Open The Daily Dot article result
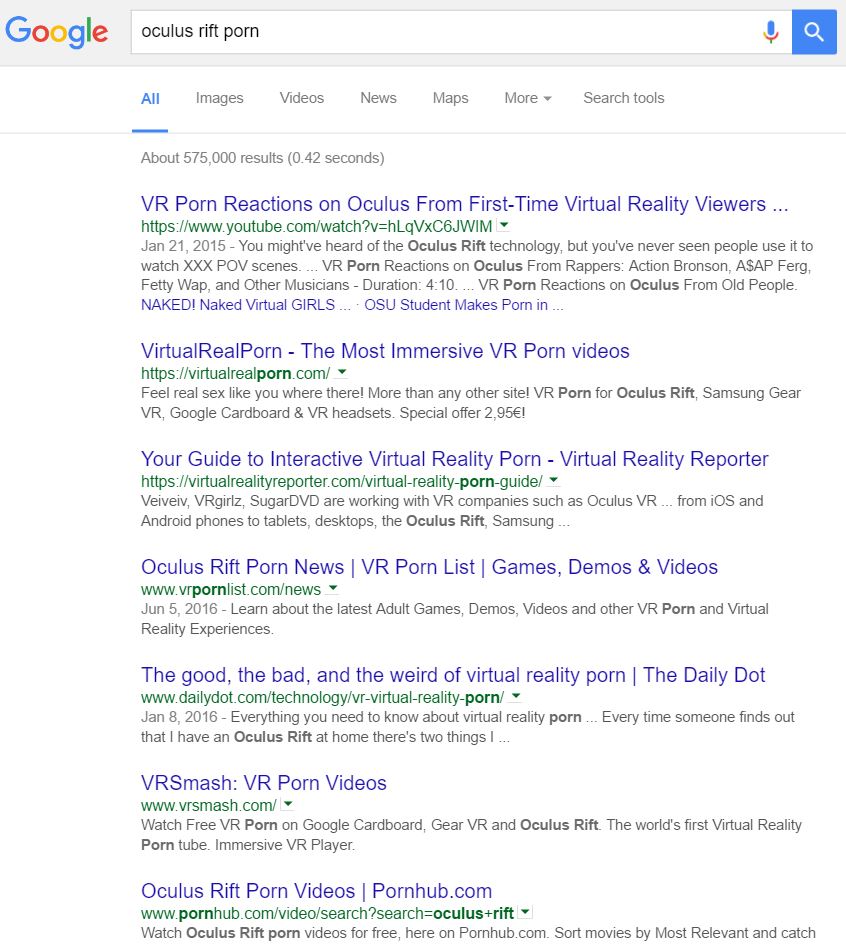The width and height of the screenshot is (846, 944). 453,675
